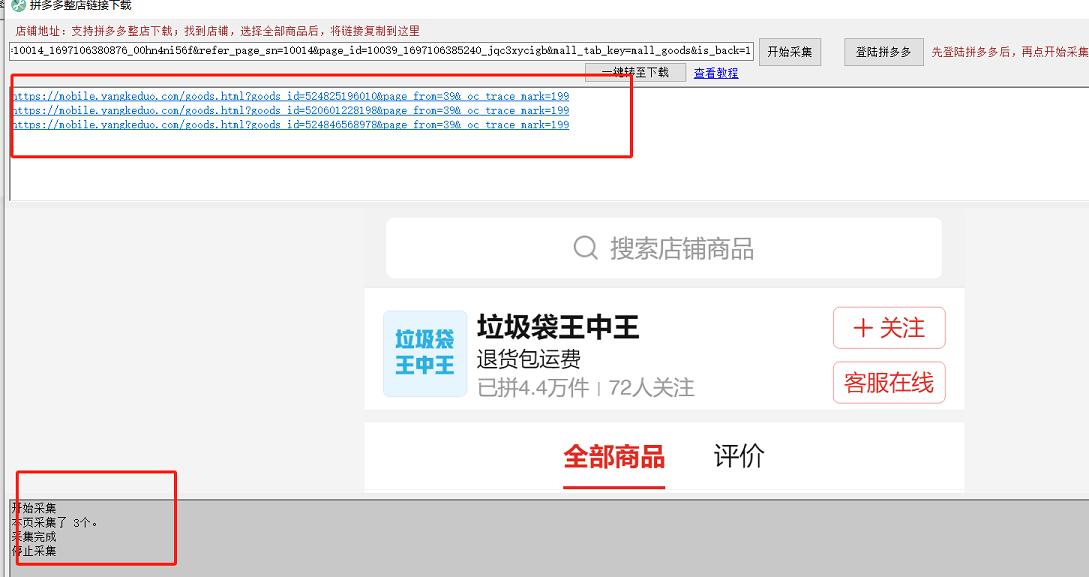This screenshot has height=577, width=1089.
Task: Start collecting with the 开始采集 button
Action: (790, 52)
